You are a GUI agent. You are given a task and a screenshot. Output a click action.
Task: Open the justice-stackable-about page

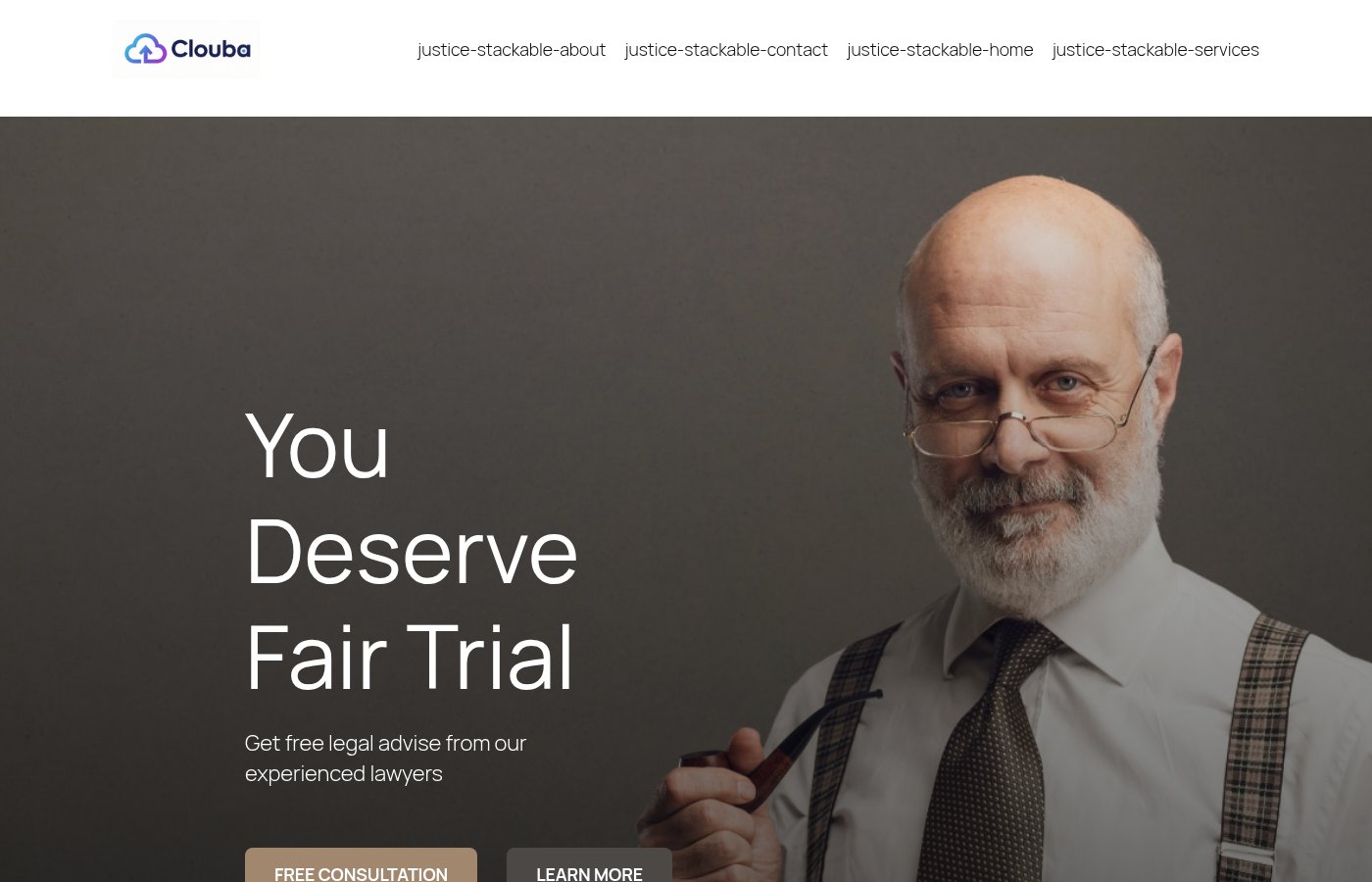coord(512,50)
